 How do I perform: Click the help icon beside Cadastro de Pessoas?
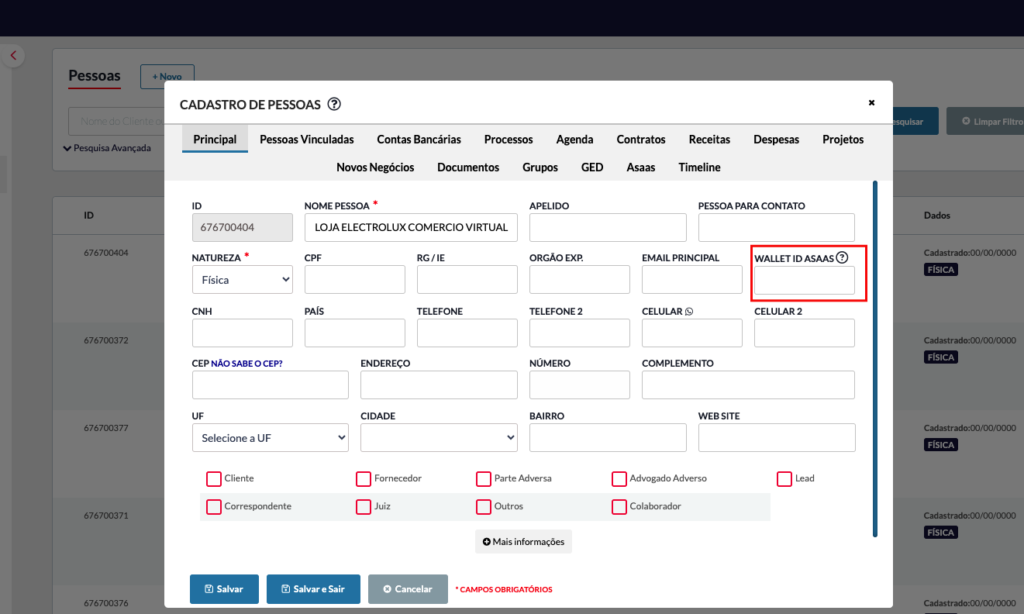tap(334, 104)
